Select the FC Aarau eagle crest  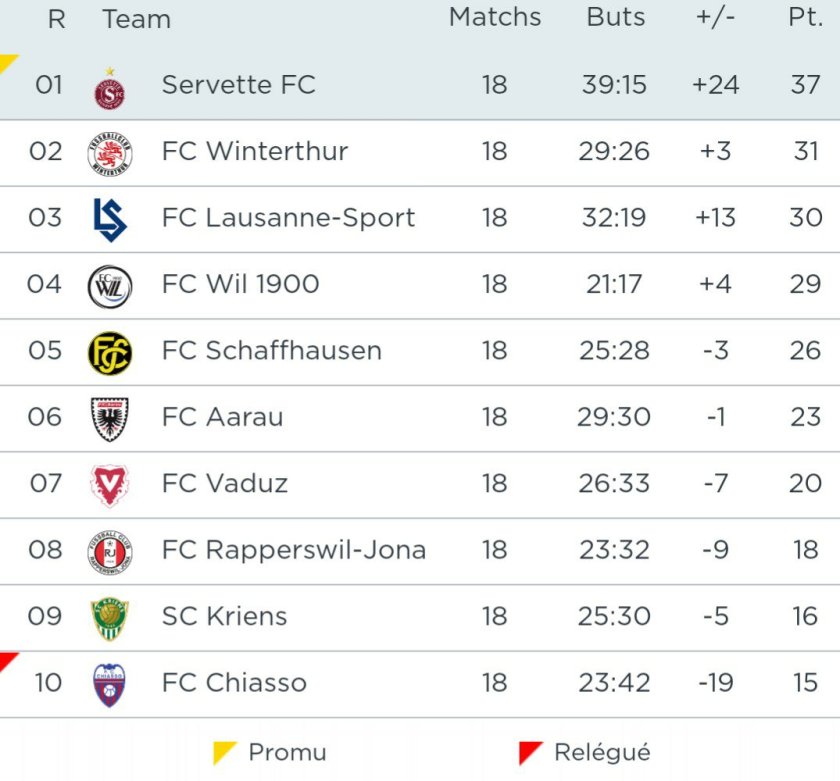pos(109,418)
